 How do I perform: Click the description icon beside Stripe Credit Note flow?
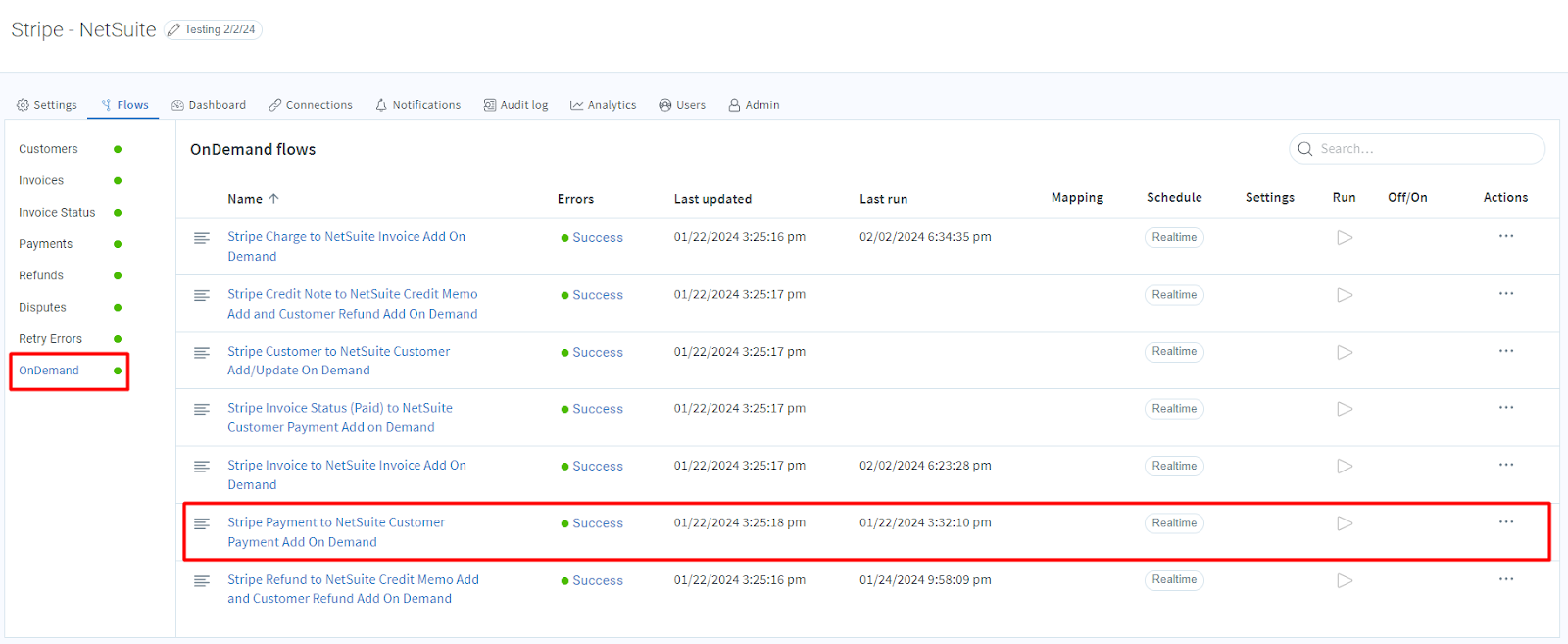[202, 295]
